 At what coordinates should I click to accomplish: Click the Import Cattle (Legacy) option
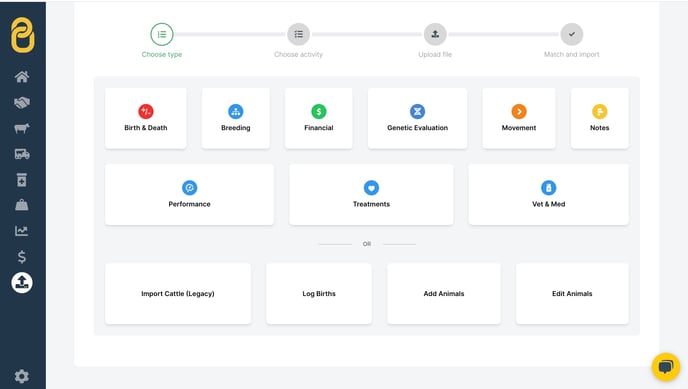coord(178,294)
